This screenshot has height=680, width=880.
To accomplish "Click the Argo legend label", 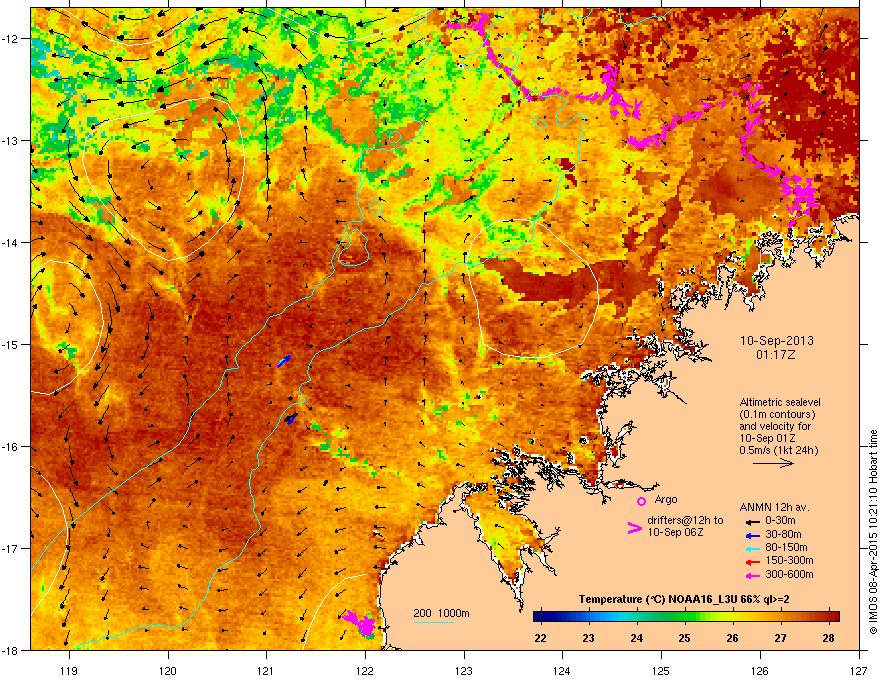I will pos(666,499).
